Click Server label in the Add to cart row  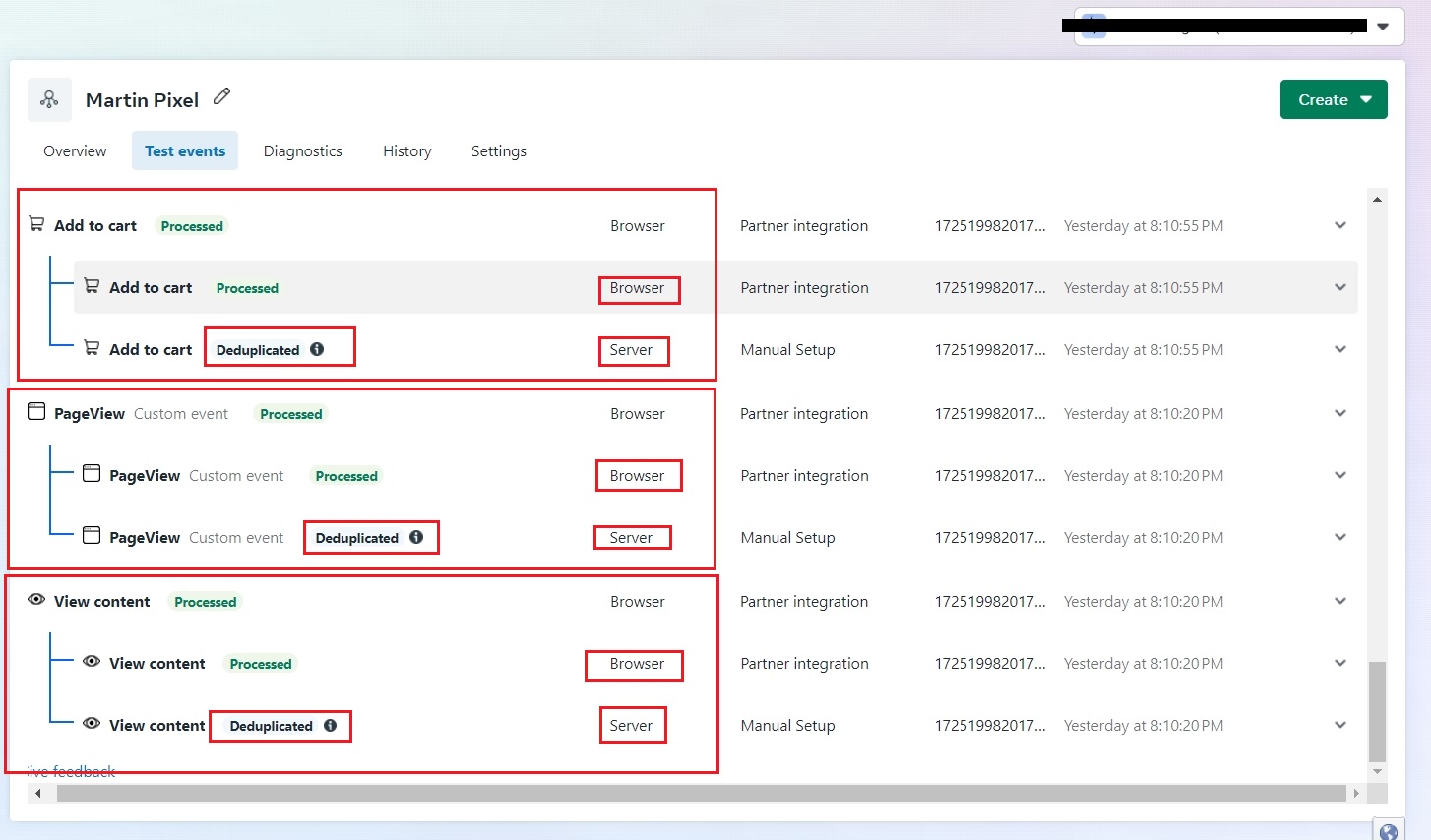click(x=631, y=350)
